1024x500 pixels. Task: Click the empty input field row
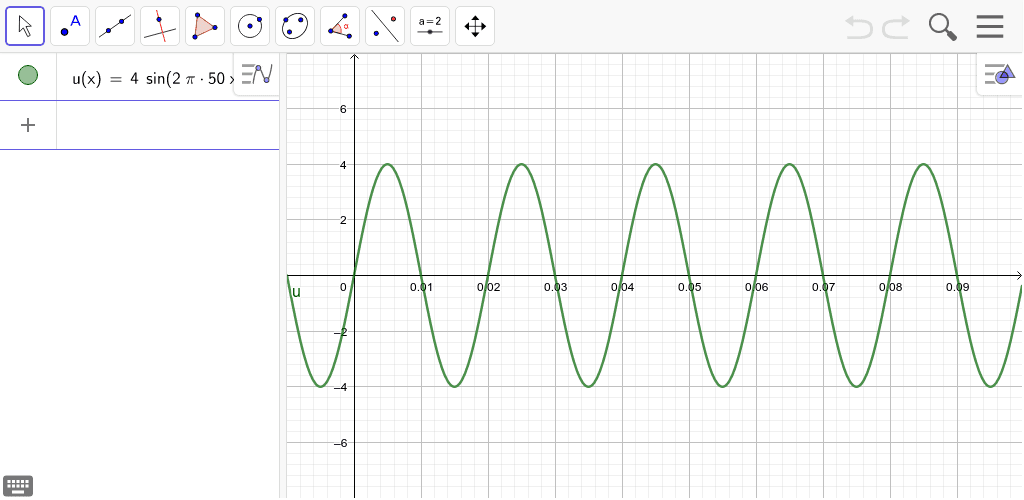[168, 125]
